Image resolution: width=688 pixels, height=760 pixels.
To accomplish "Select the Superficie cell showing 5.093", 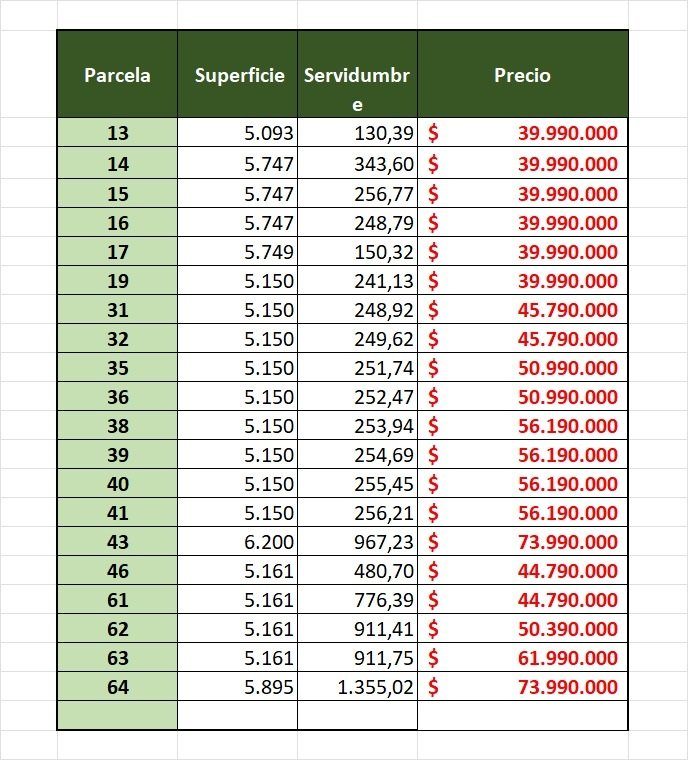I will pos(237,132).
